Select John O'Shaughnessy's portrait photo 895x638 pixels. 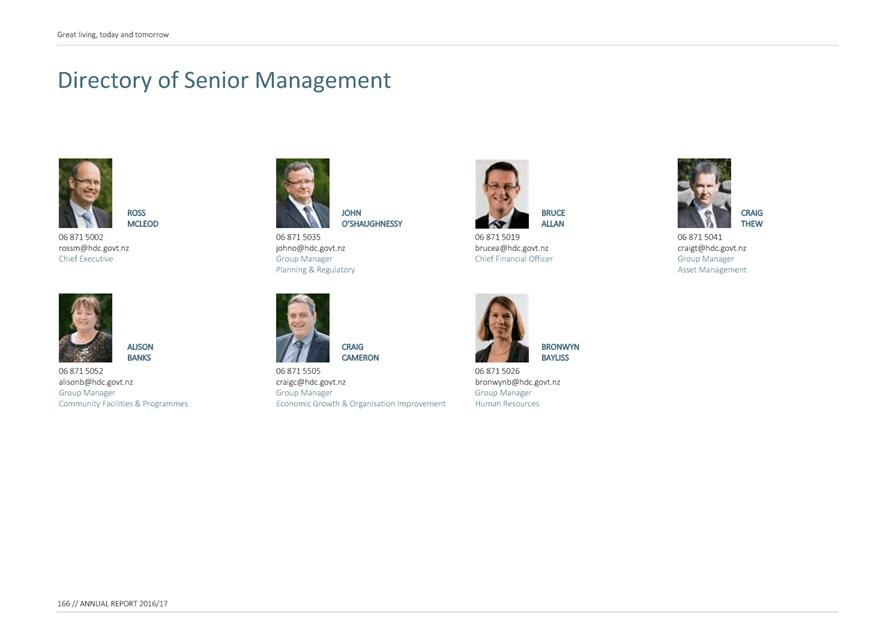click(x=303, y=193)
